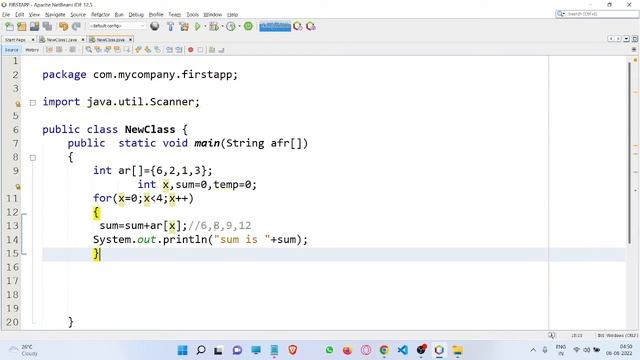Click hint lightbulb beside import line
This screenshot has width=640, height=360.
pos(18,104)
